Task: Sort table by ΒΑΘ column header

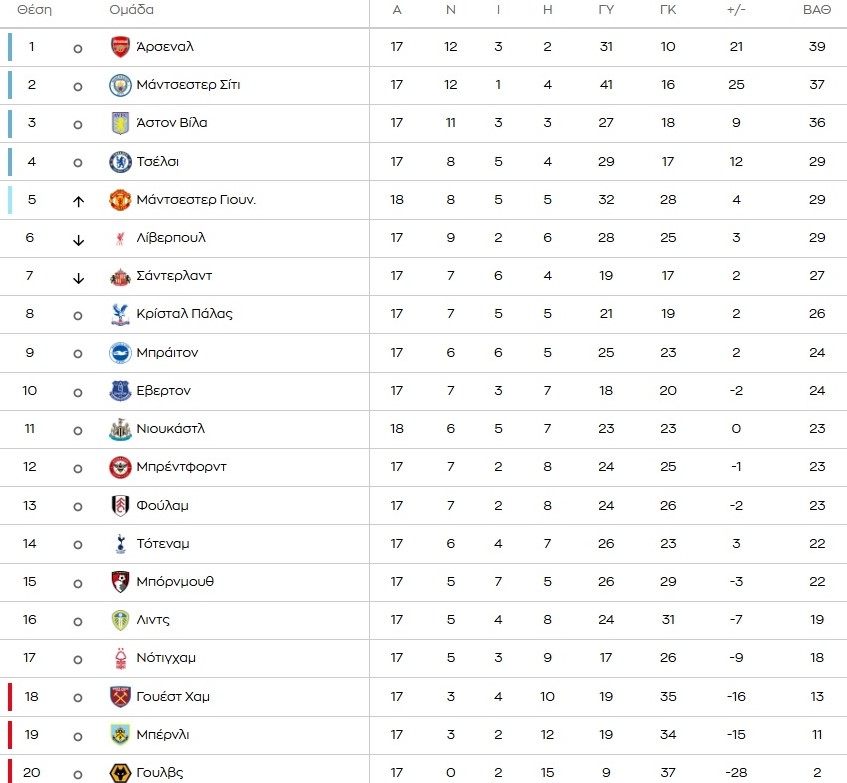Action: pyautogui.click(x=817, y=10)
